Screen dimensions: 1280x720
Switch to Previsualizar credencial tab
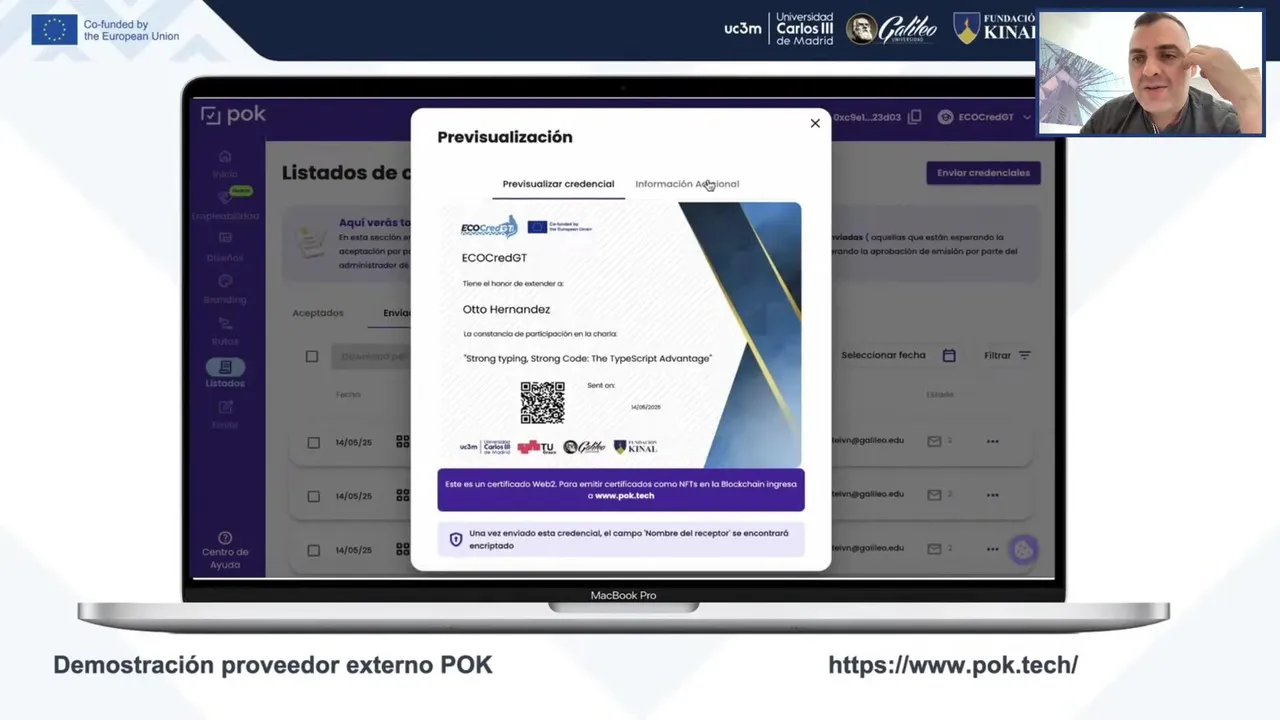click(558, 184)
